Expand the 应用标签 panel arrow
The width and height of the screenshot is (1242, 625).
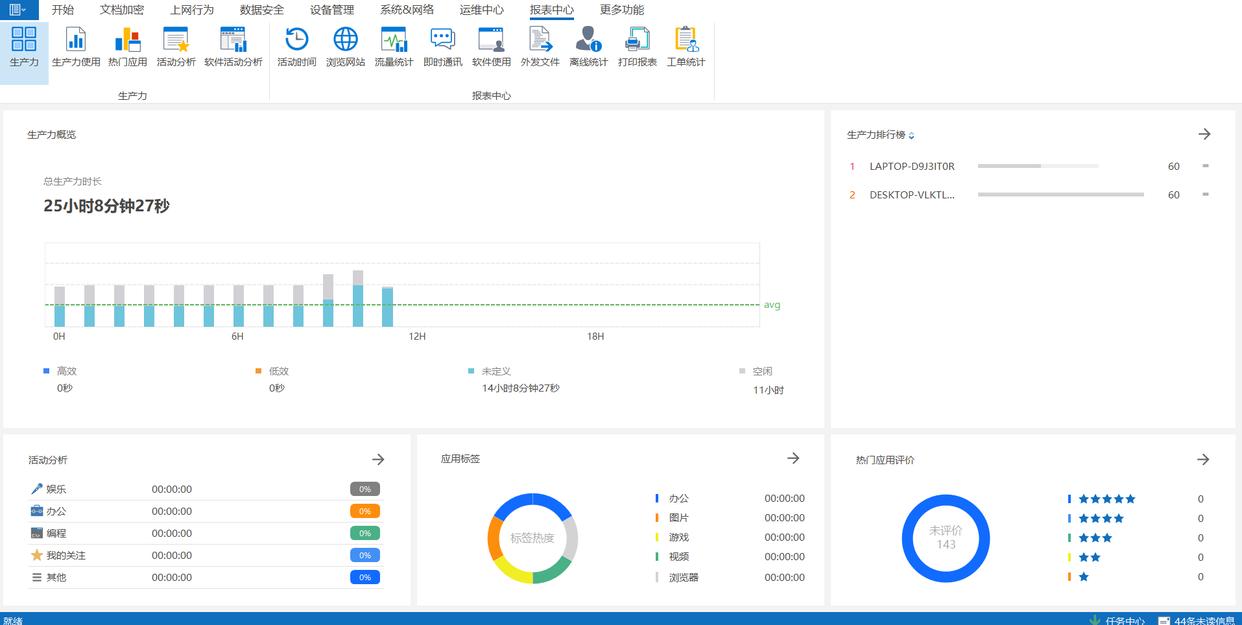(x=793, y=458)
